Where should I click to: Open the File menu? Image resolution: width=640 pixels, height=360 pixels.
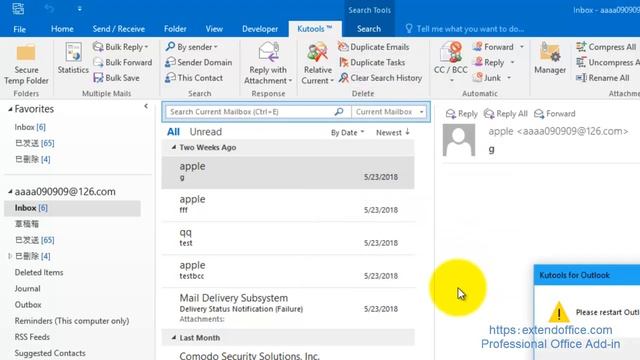point(20,29)
